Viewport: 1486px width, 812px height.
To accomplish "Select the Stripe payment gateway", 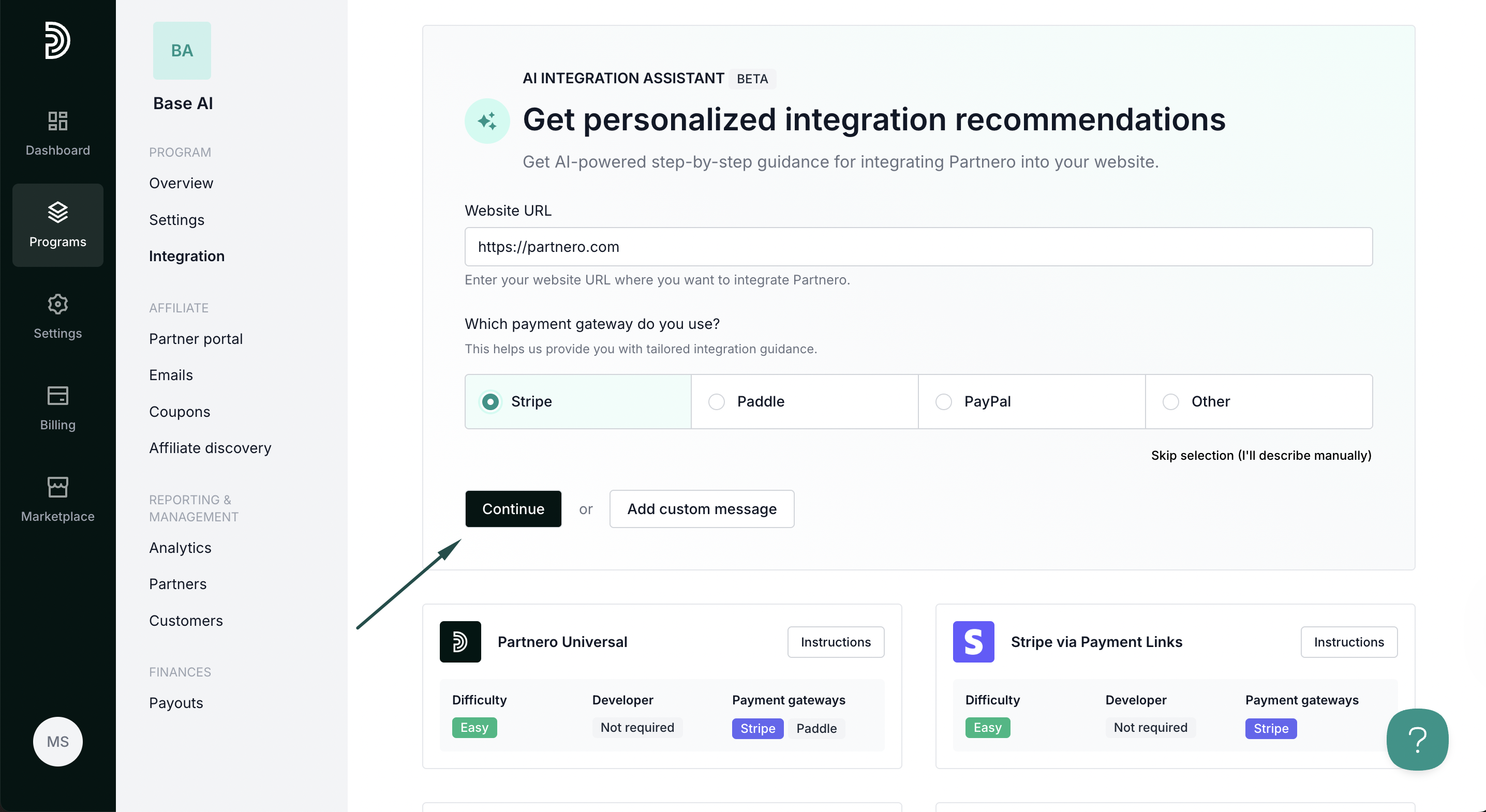I will coord(578,401).
